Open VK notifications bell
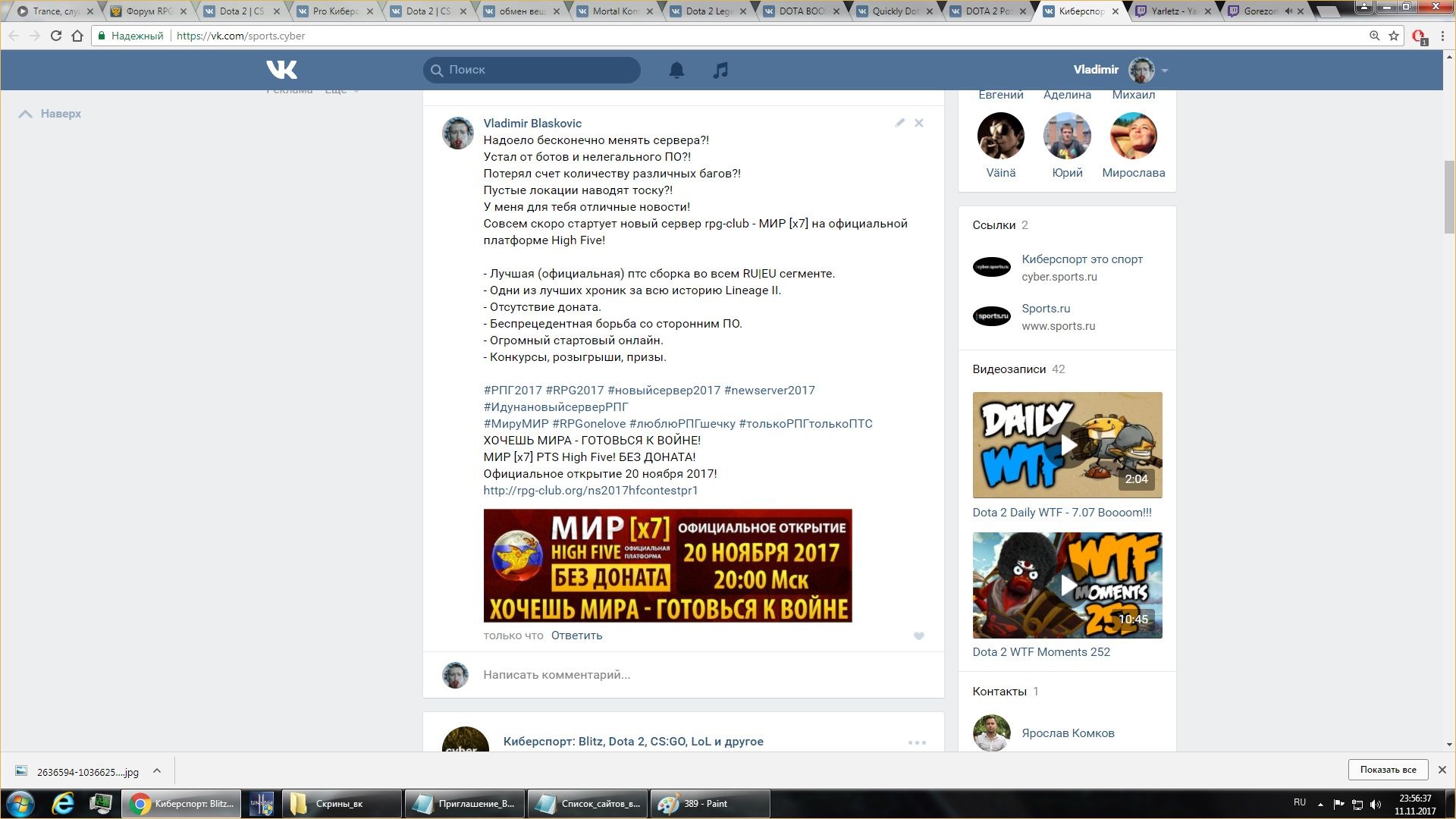 click(x=676, y=70)
